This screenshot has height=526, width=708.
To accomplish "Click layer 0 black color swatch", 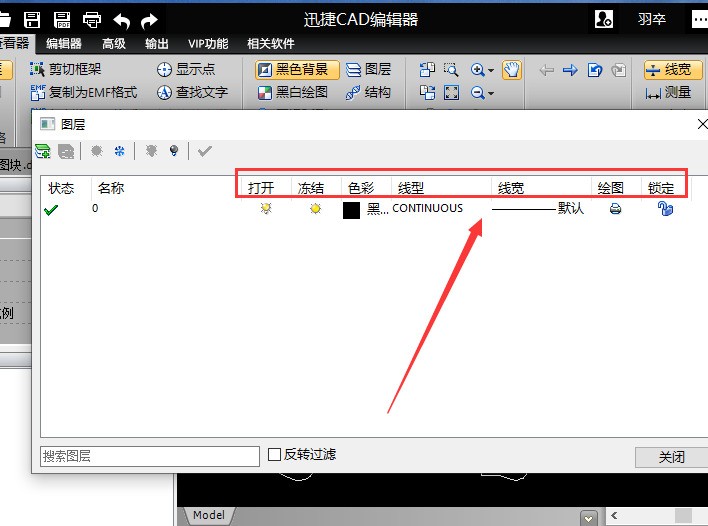I will [x=351, y=209].
